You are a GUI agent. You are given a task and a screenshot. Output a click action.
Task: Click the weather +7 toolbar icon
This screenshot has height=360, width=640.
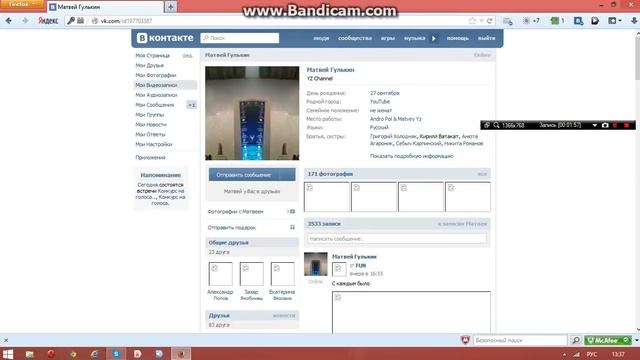[531, 20]
